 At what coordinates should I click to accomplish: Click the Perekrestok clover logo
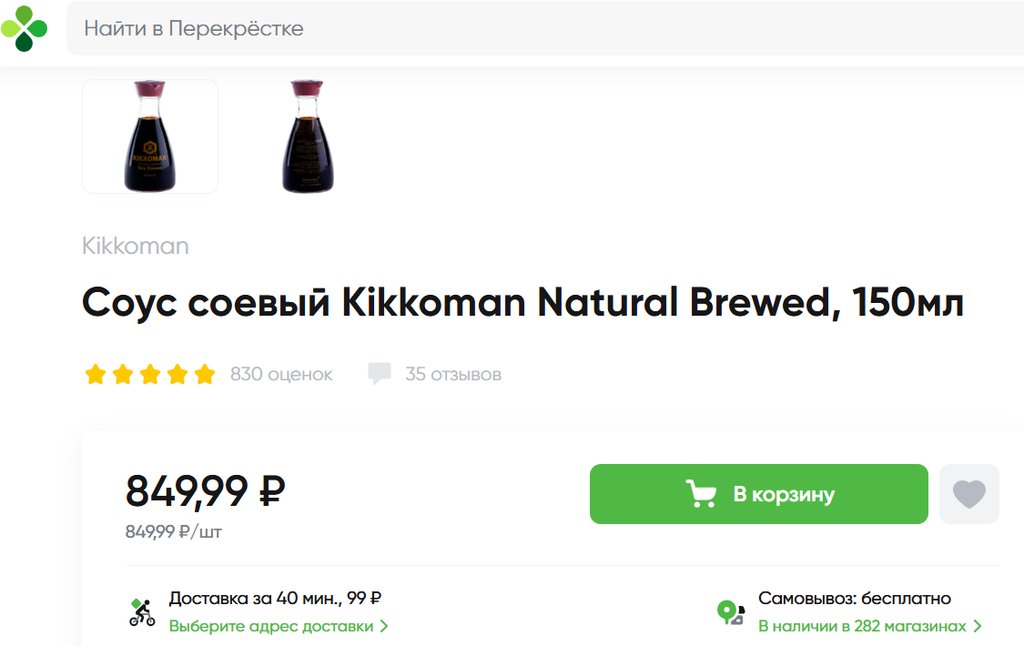coord(24,28)
